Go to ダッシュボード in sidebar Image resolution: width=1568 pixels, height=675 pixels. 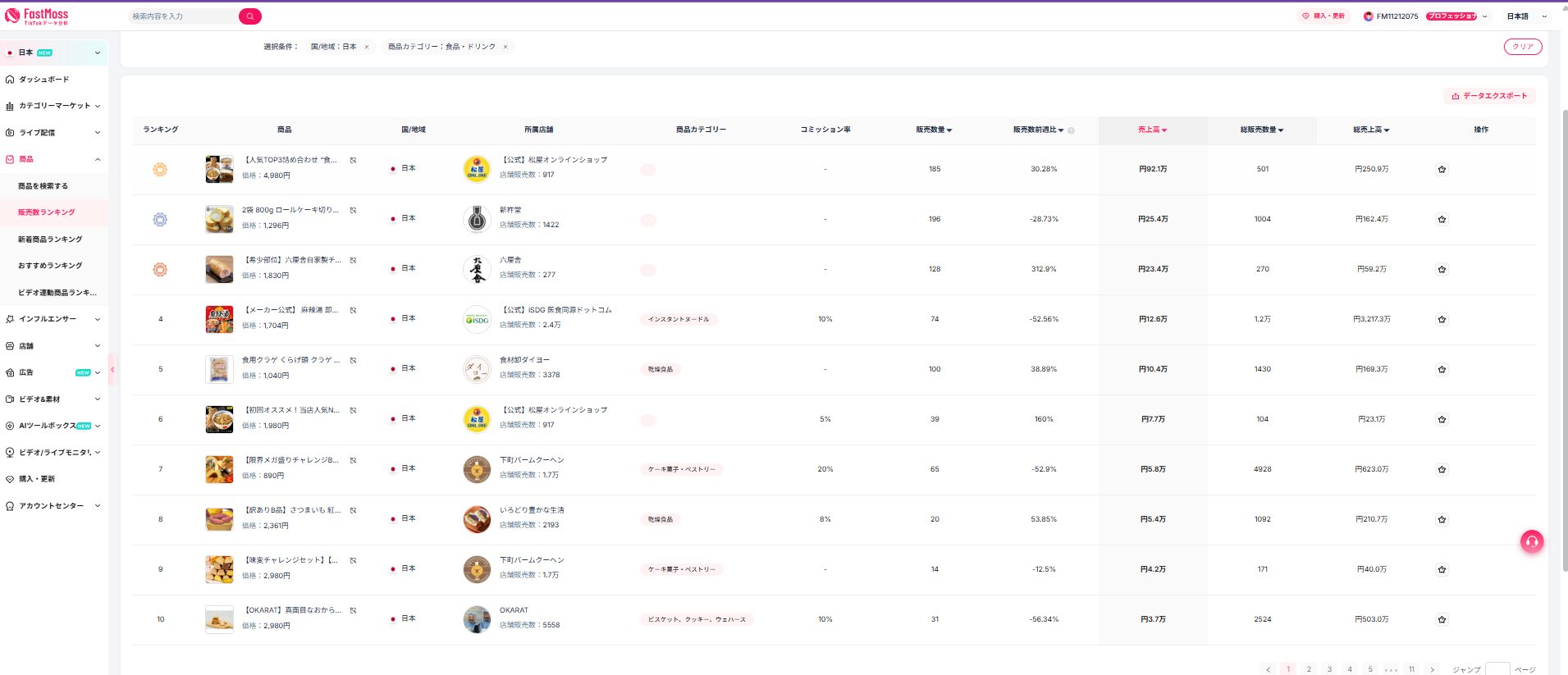(43, 80)
